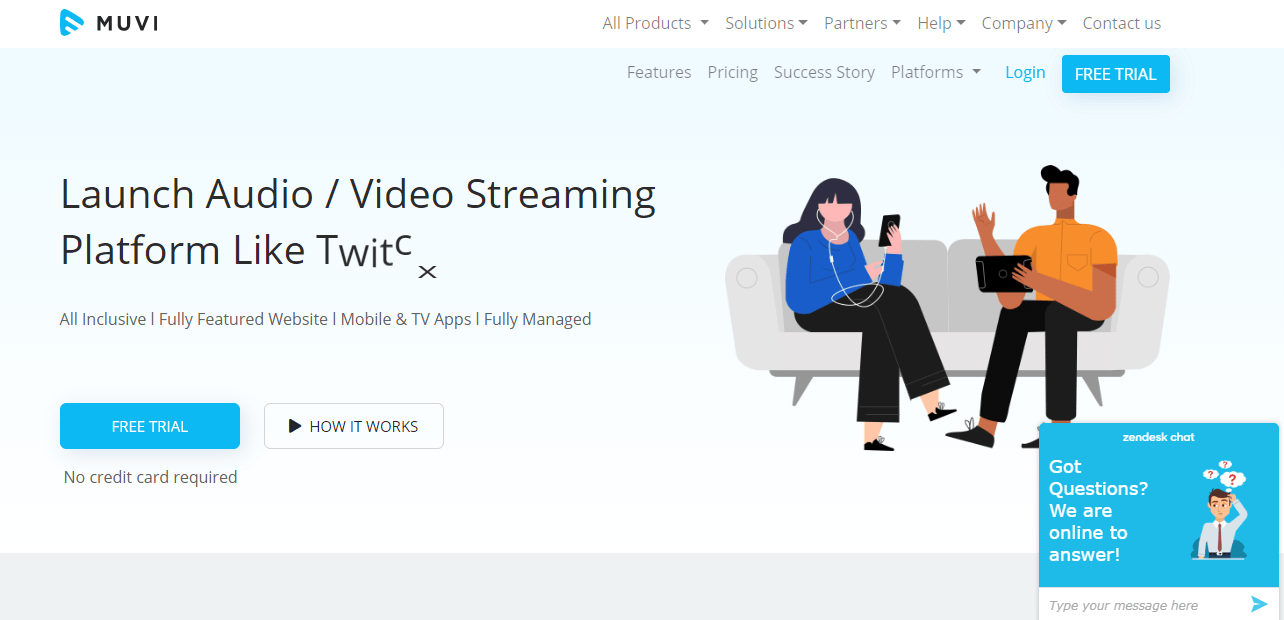View the Success Story link
The height and width of the screenshot is (620, 1284).
pos(824,72)
